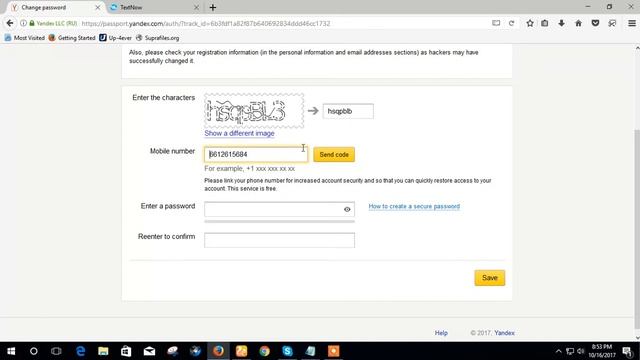Click Show a different image link
640x360 pixels.
[x=239, y=133]
